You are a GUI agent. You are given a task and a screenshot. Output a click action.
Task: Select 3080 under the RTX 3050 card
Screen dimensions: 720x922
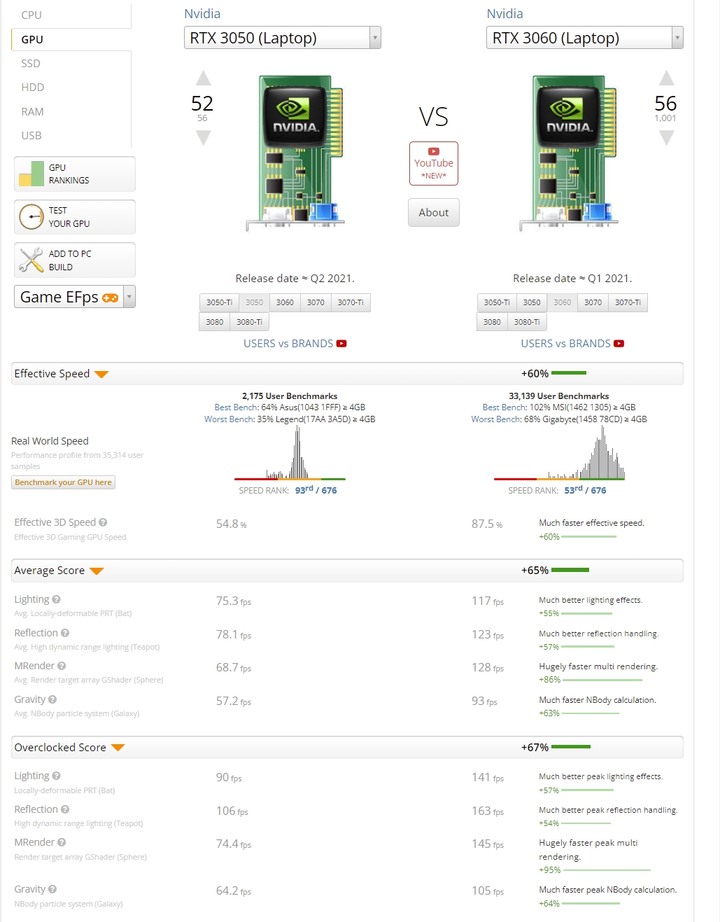[214, 322]
